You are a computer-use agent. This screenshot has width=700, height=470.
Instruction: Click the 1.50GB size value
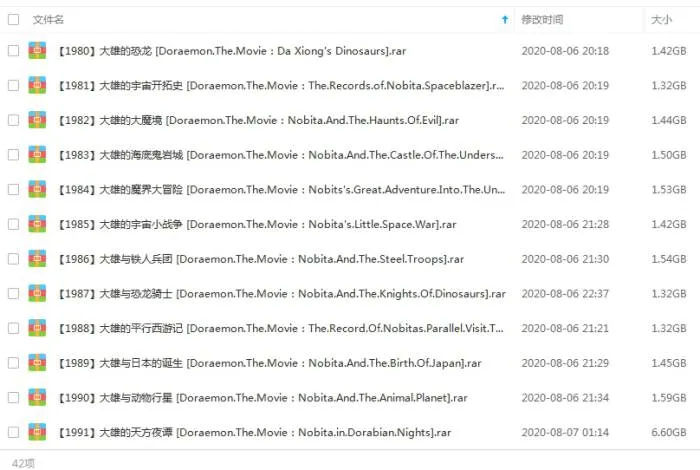[669, 155]
